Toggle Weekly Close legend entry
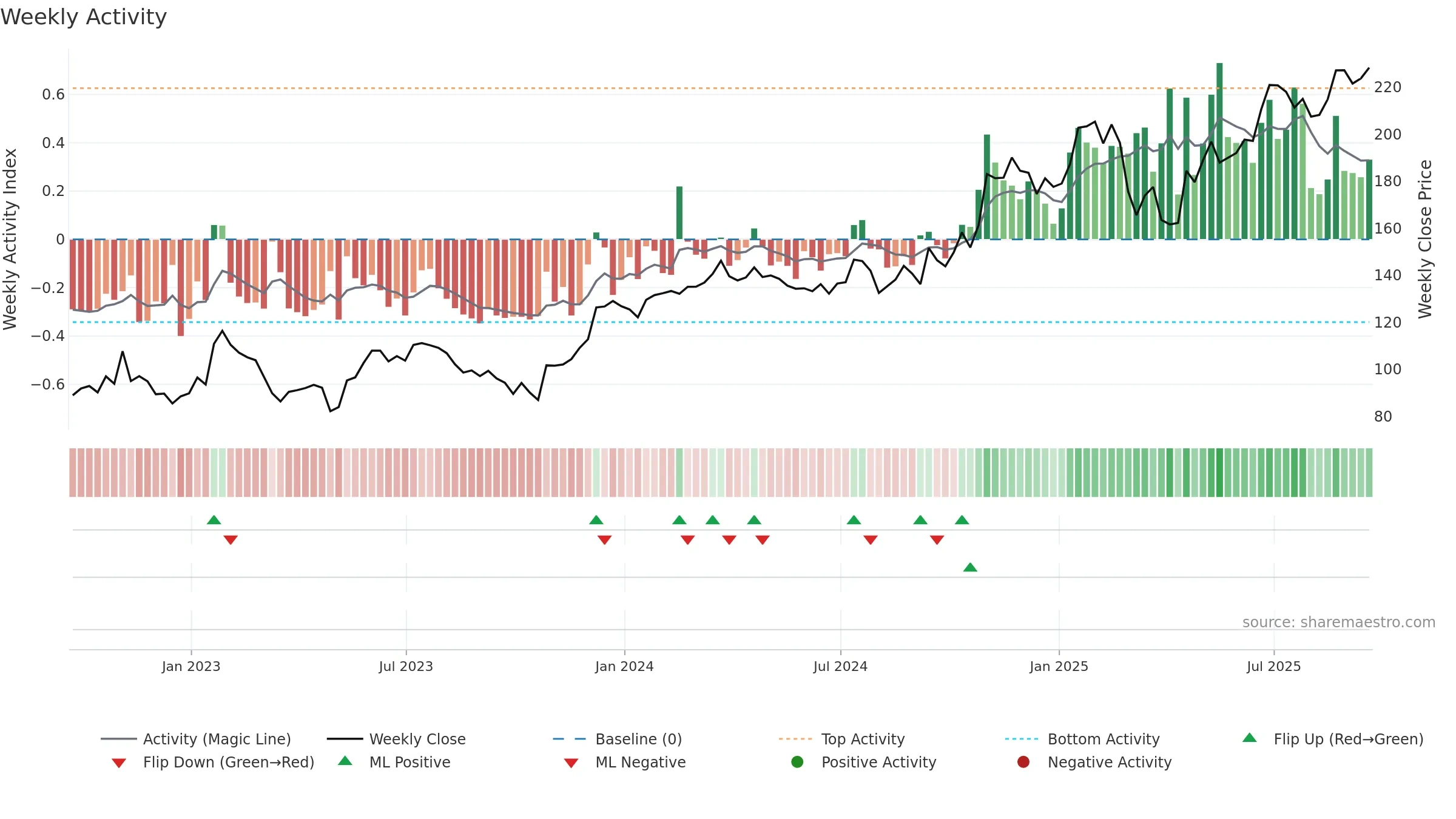The width and height of the screenshot is (1456, 819). 396,739
